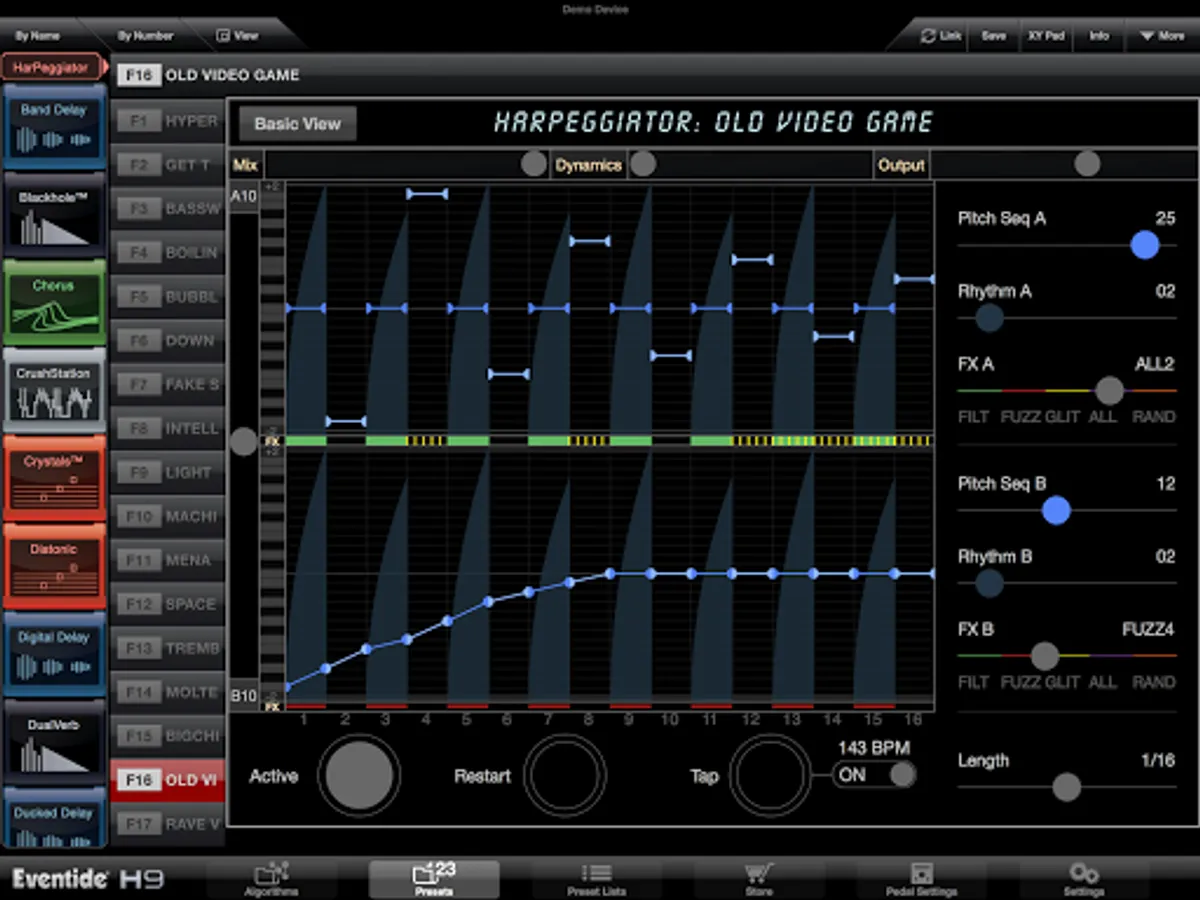
Task: Click the Save button
Action: tap(994, 36)
